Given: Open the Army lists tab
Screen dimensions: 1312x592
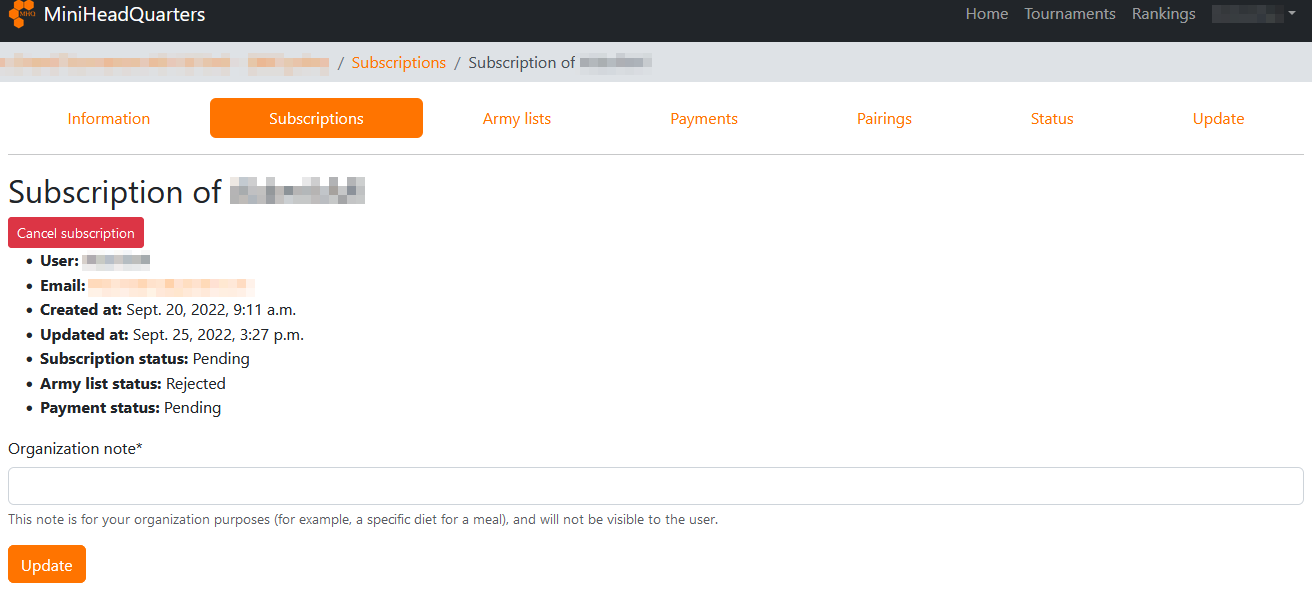Looking at the screenshot, I should coord(516,119).
